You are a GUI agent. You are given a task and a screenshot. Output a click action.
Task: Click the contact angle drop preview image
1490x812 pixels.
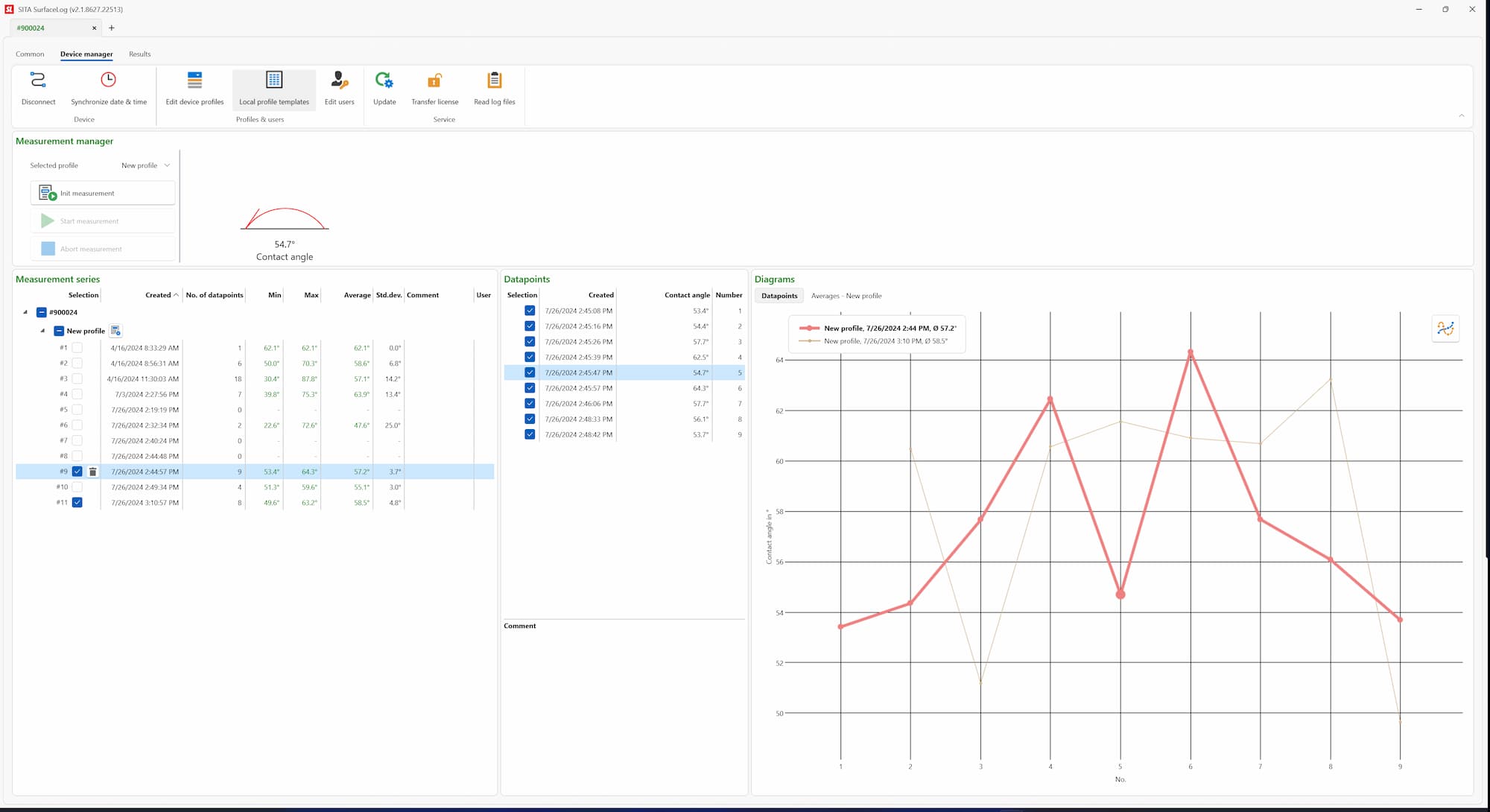pyautogui.click(x=285, y=218)
